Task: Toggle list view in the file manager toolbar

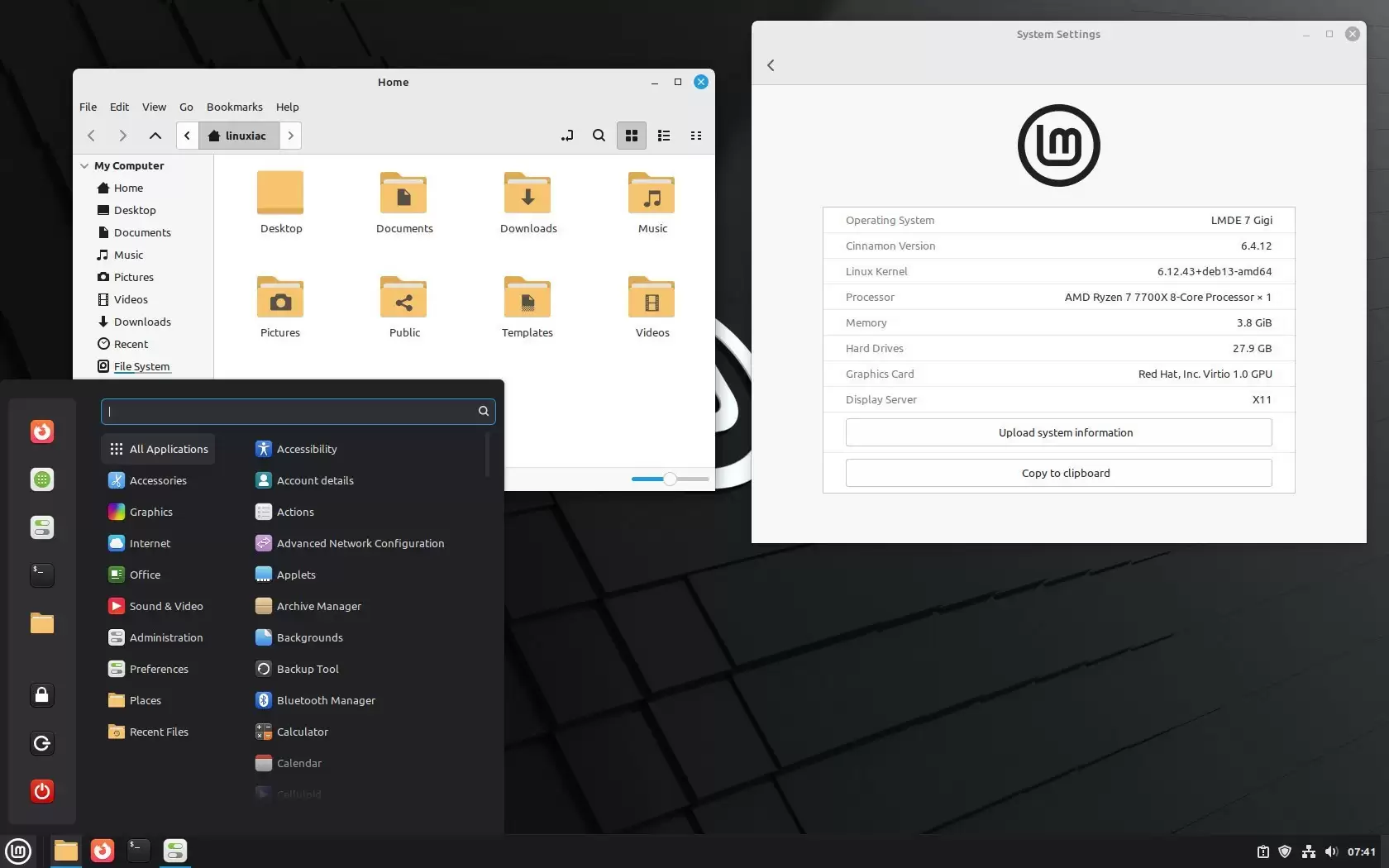Action: (663, 136)
